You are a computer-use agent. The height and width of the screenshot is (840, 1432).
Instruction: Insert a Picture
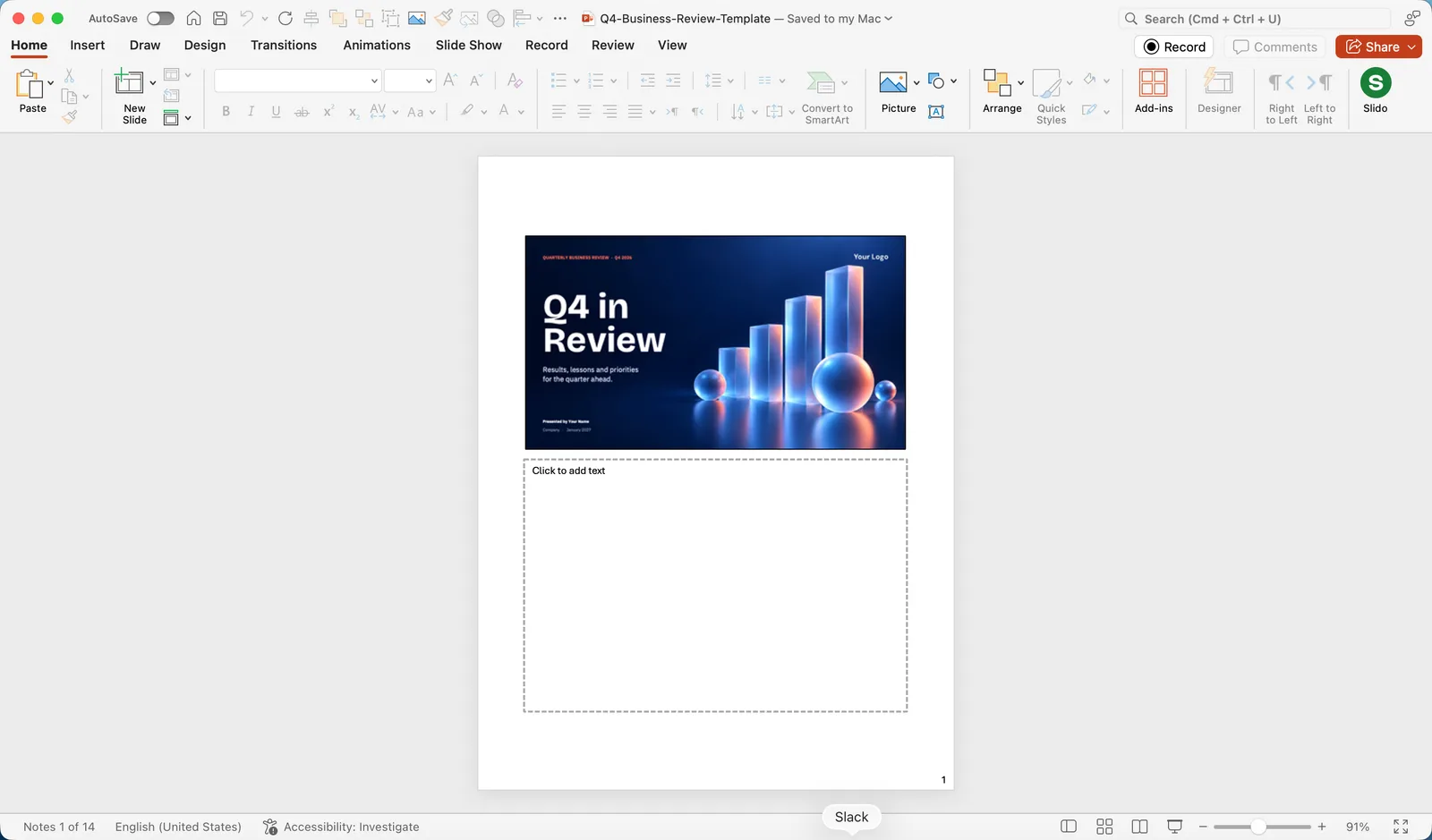(x=898, y=92)
